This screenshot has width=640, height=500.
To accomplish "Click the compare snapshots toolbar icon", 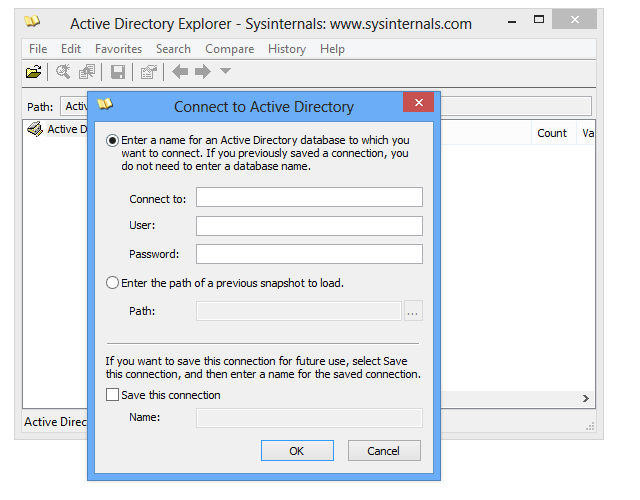I will click(87, 72).
